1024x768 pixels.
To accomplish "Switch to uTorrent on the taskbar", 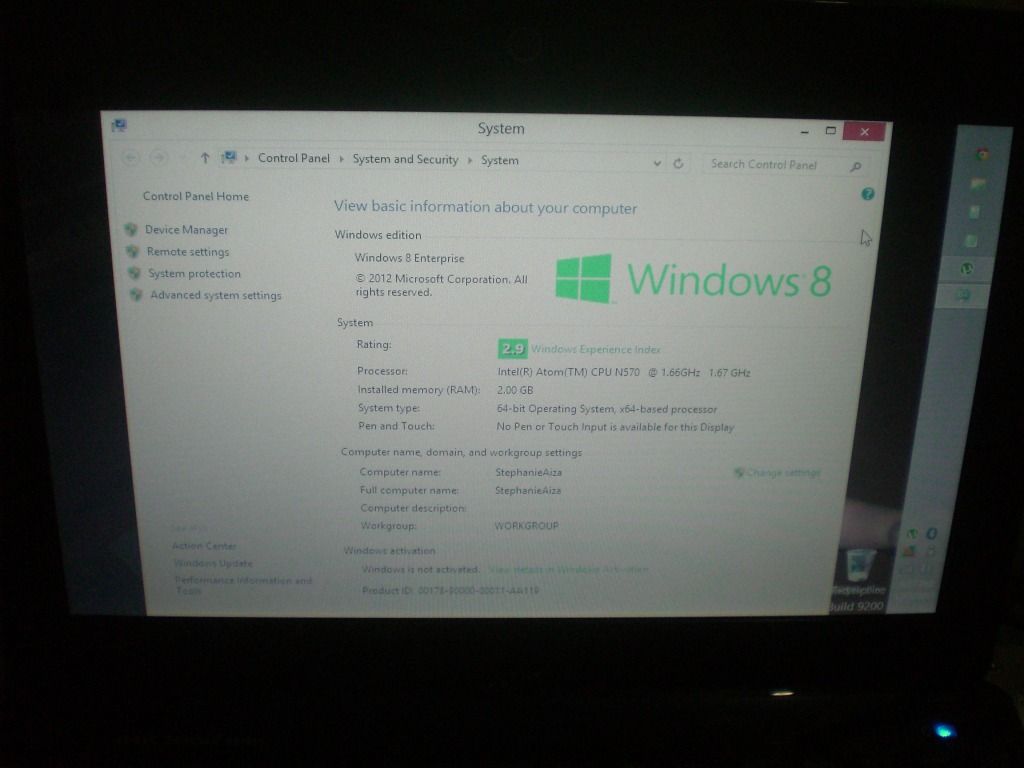I will [x=967, y=268].
